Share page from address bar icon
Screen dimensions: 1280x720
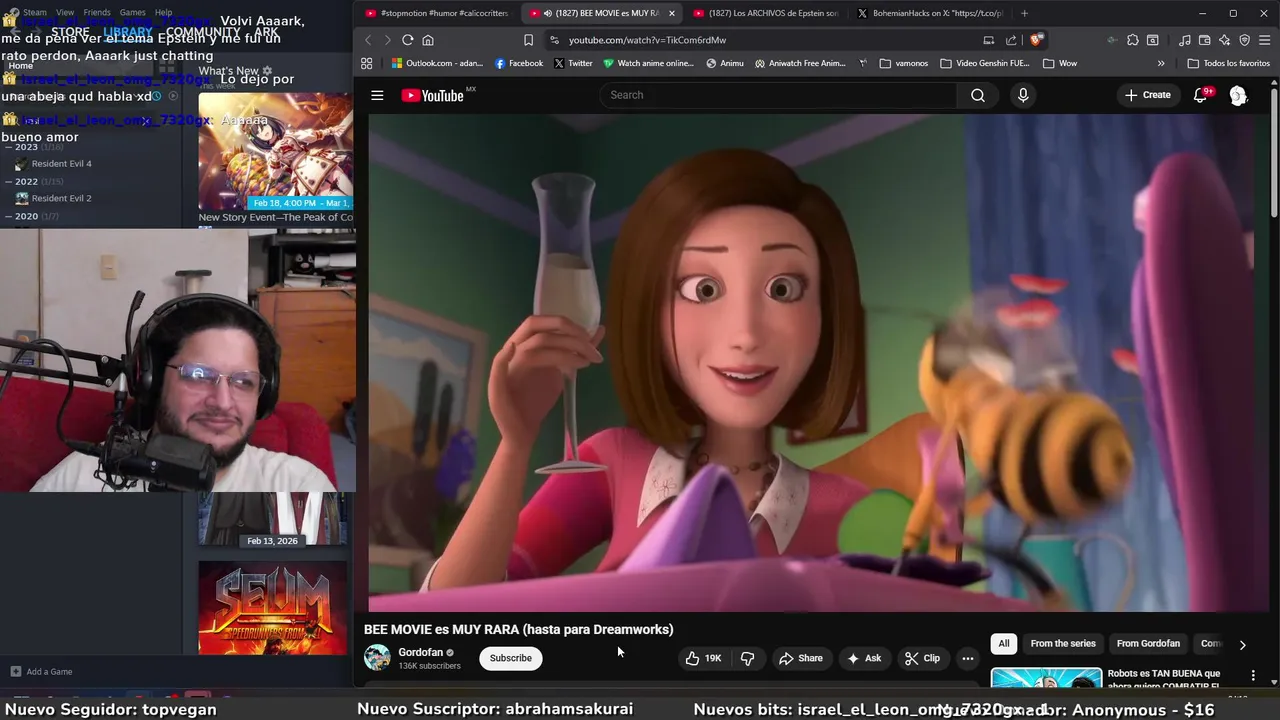pos(1011,40)
